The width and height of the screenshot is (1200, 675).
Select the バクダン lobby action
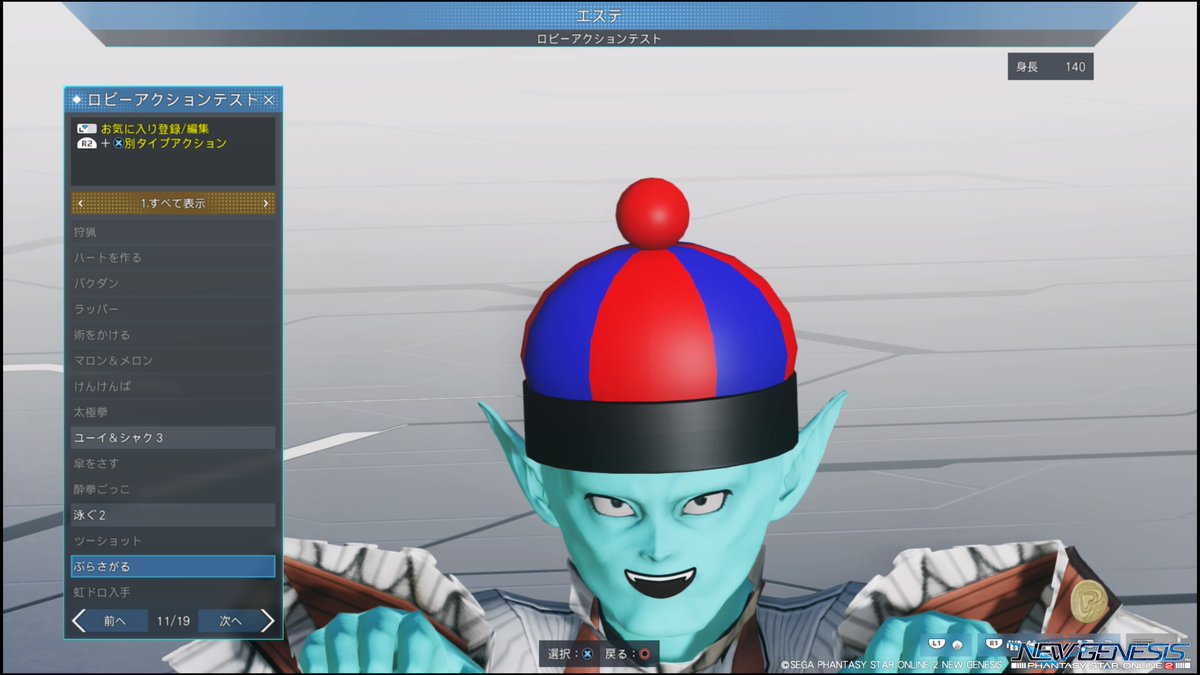coord(173,283)
